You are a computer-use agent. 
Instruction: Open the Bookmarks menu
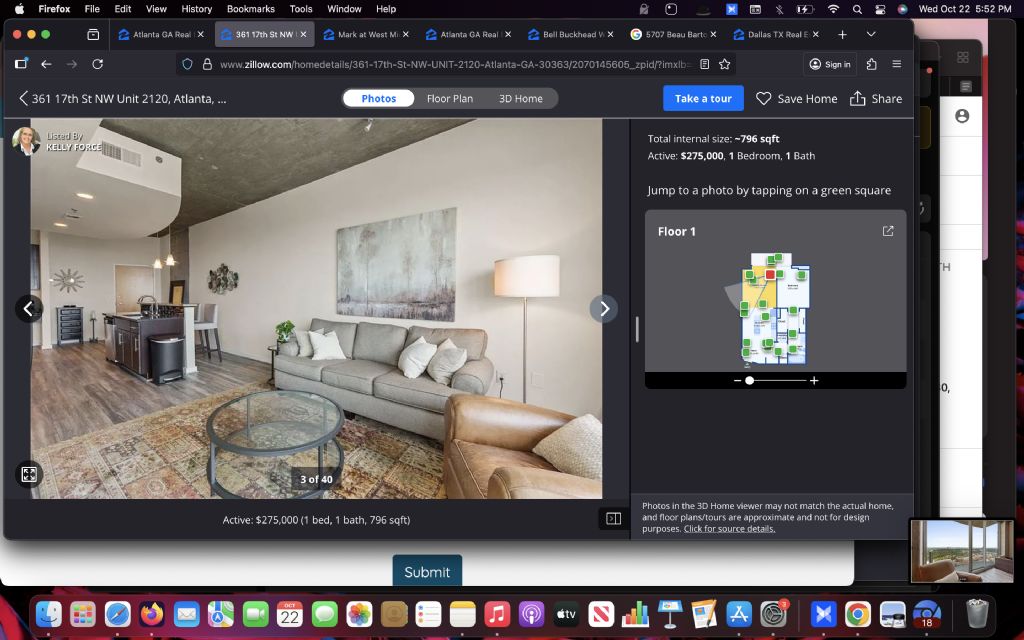click(x=250, y=9)
